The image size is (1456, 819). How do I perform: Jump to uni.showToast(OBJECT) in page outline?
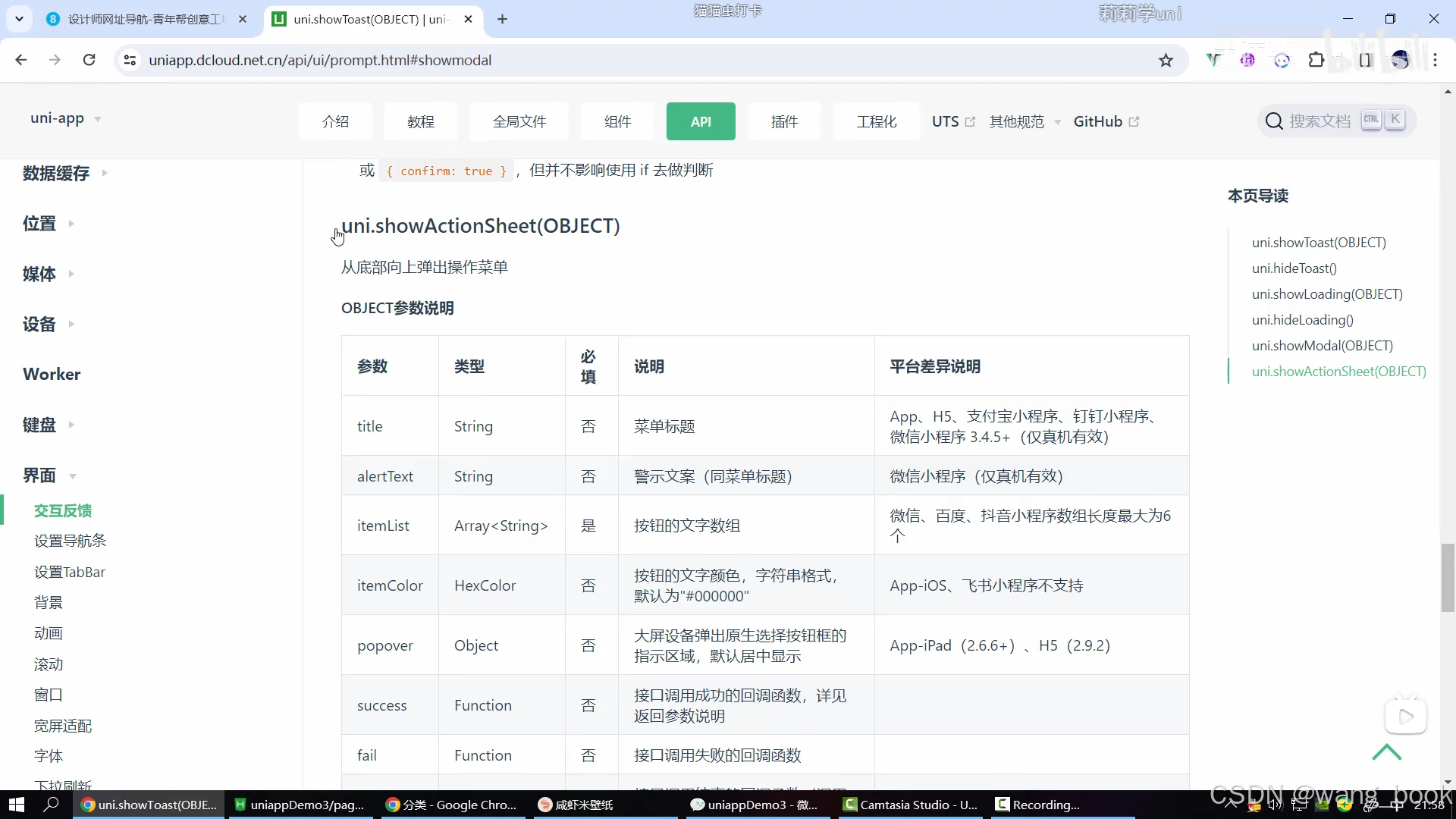[x=1319, y=243]
